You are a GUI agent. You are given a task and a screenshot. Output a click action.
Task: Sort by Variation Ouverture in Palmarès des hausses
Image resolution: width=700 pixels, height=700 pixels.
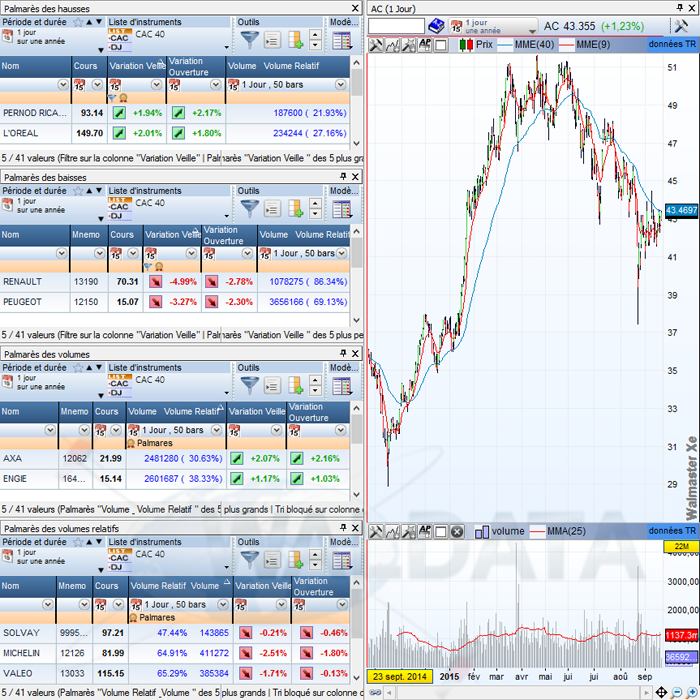click(x=196, y=67)
